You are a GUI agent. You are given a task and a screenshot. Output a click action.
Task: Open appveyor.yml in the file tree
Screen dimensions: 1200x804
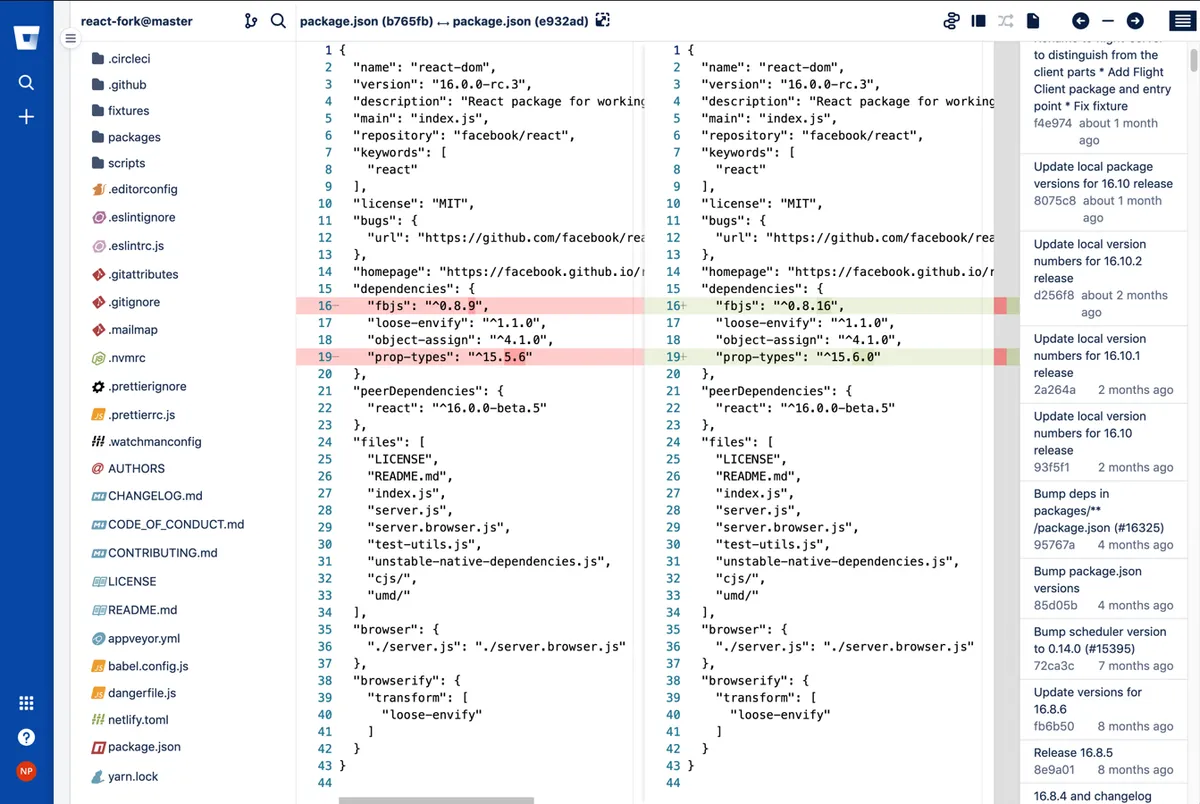point(136,638)
